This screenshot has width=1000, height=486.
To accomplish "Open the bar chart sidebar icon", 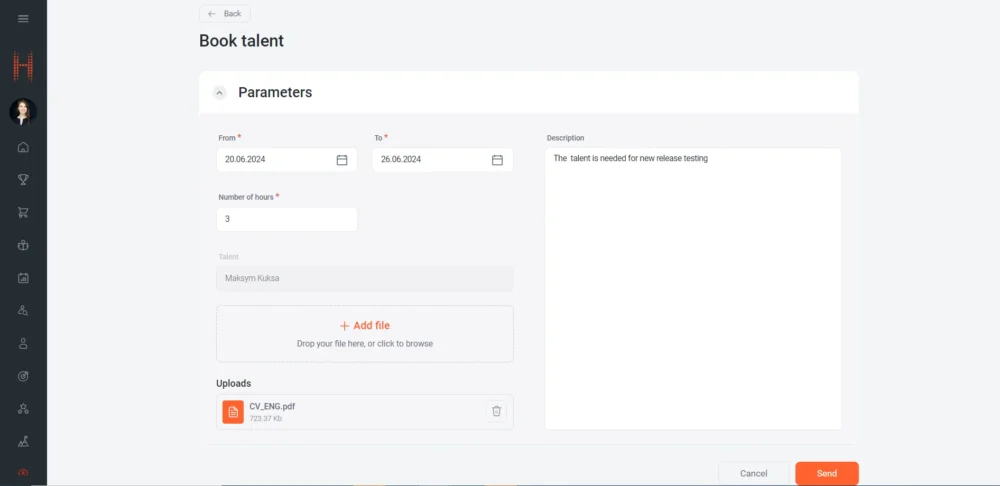I will pos(23,278).
